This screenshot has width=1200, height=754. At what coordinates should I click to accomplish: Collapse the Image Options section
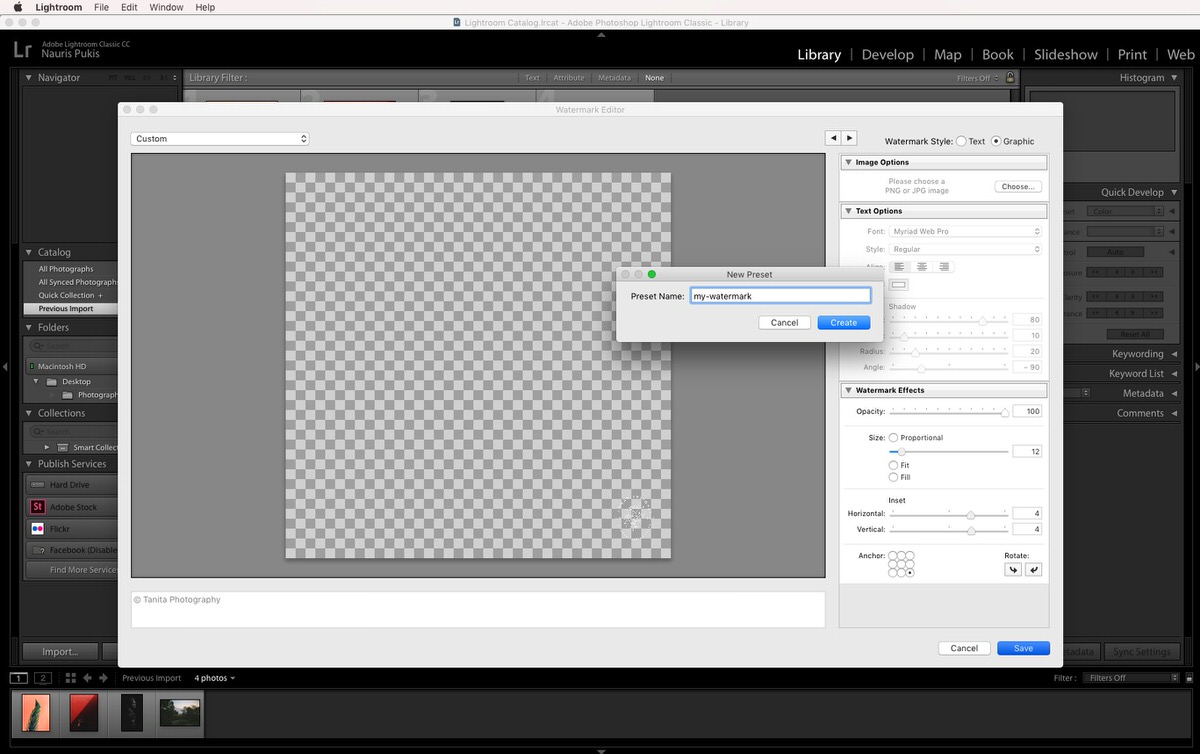point(849,162)
